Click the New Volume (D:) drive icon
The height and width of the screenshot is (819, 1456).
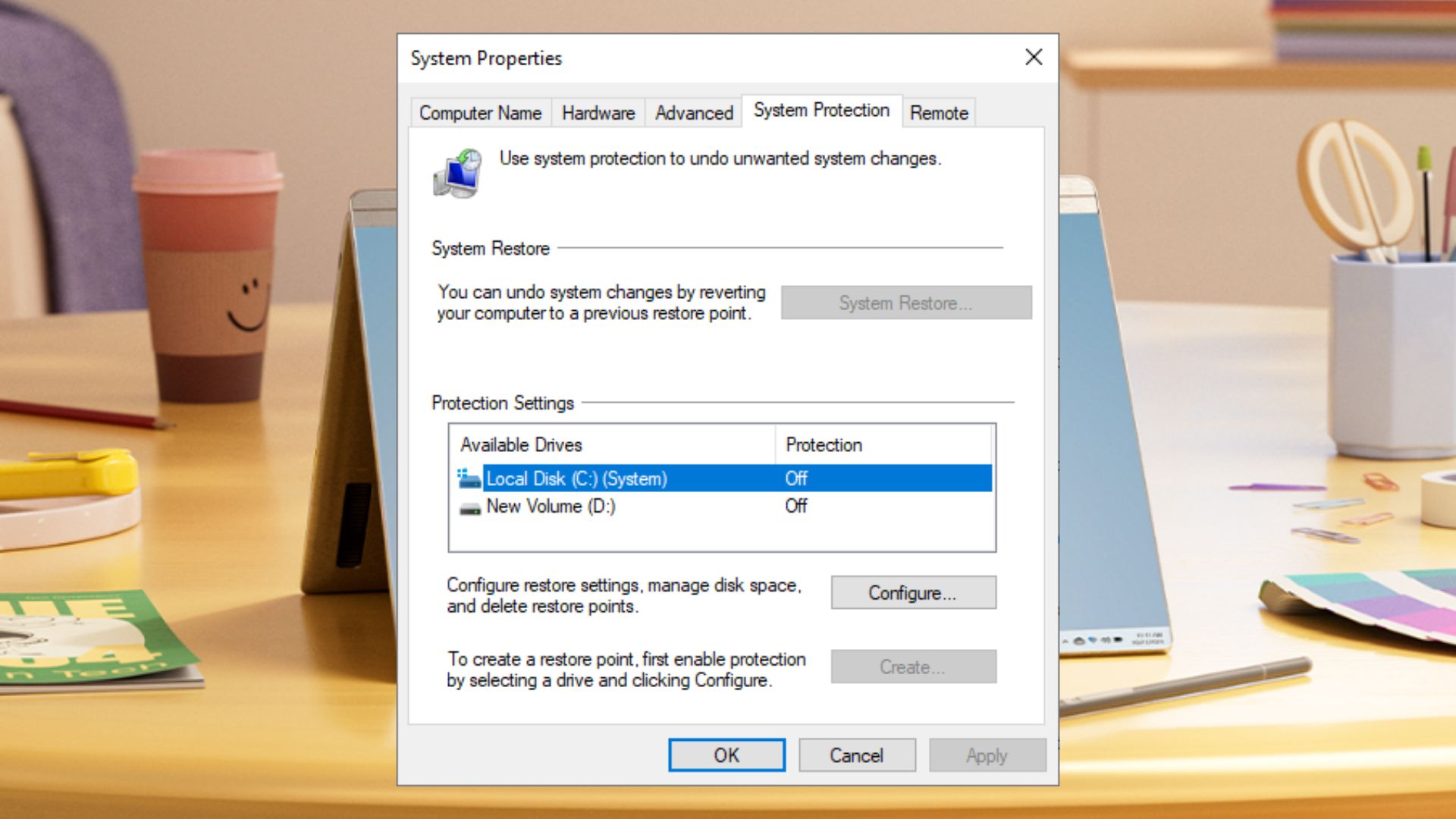pos(470,507)
